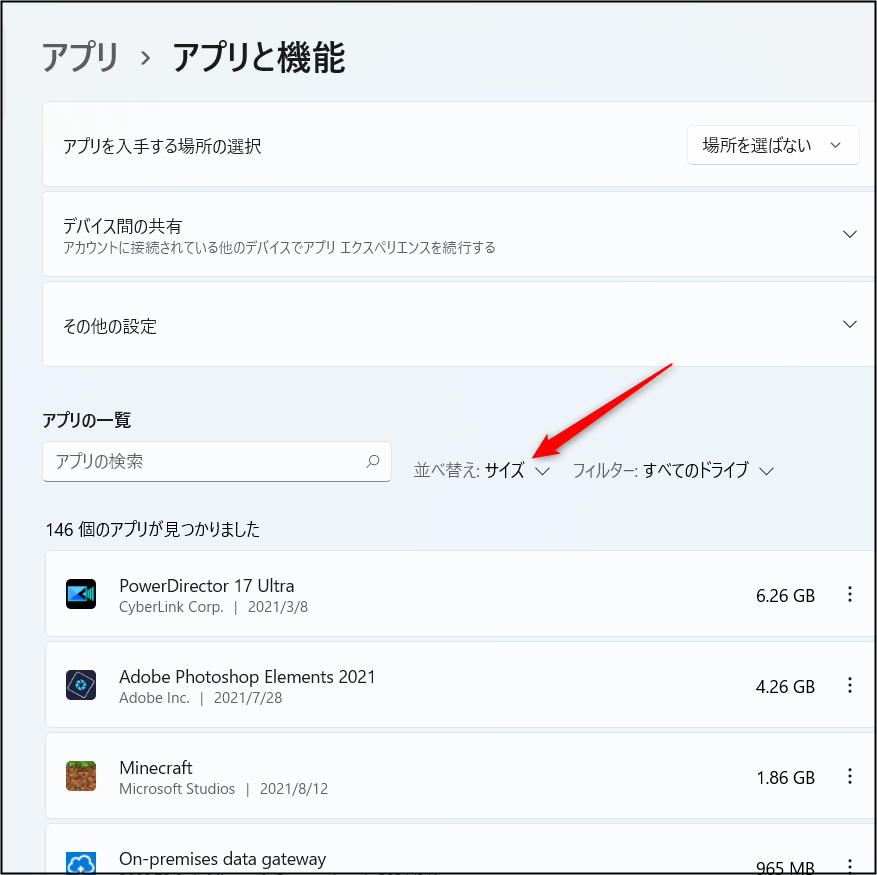
Task: Select the PowerDirector 17 Ultra entry name
Action: coord(206,586)
